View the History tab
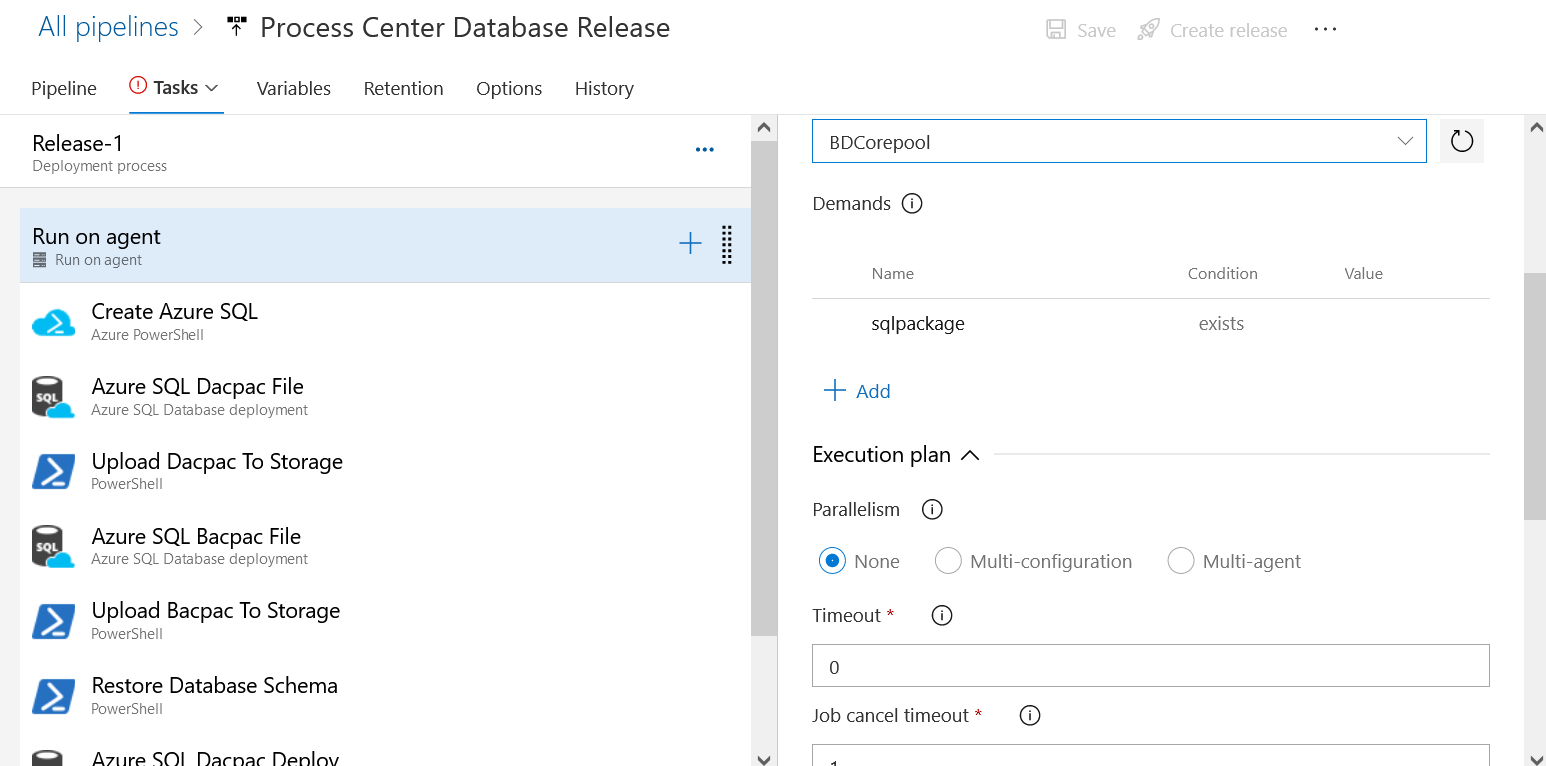 [x=604, y=89]
